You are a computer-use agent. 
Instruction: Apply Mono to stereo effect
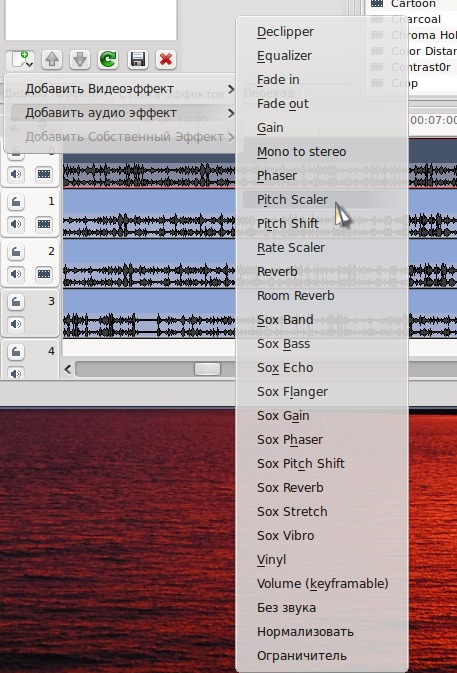click(x=322, y=152)
